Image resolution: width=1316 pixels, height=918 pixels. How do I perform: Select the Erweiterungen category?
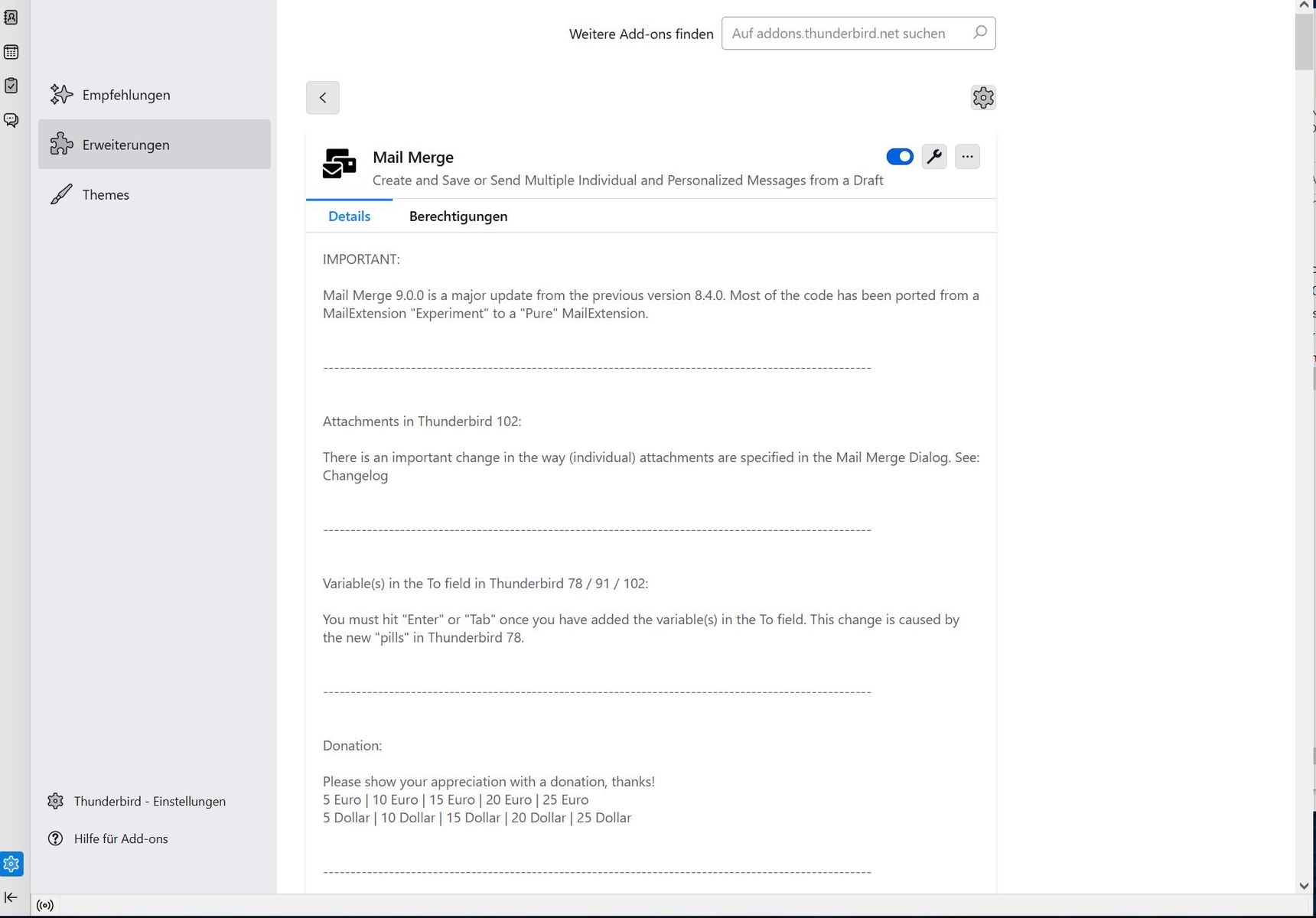155,145
